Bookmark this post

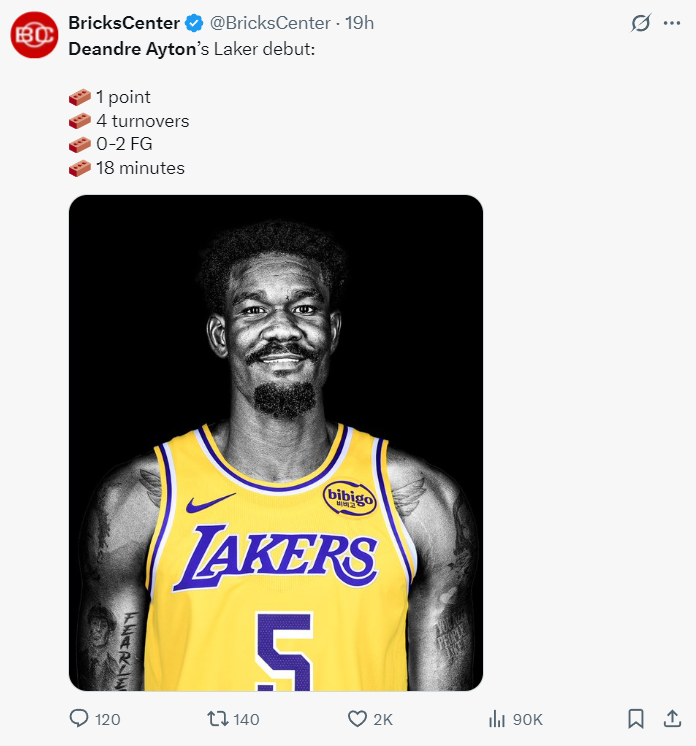(x=635, y=719)
